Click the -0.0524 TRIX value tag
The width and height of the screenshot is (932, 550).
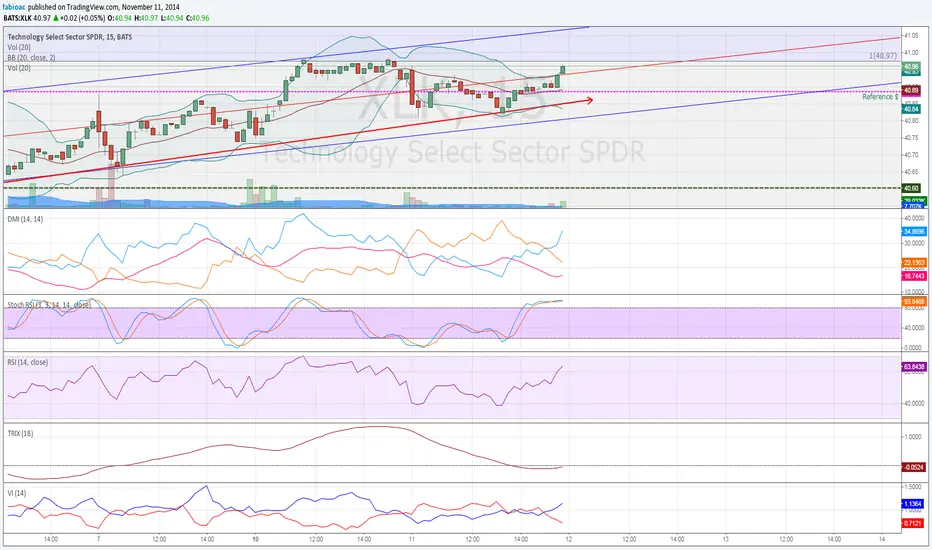pyautogui.click(x=912, y=467)
